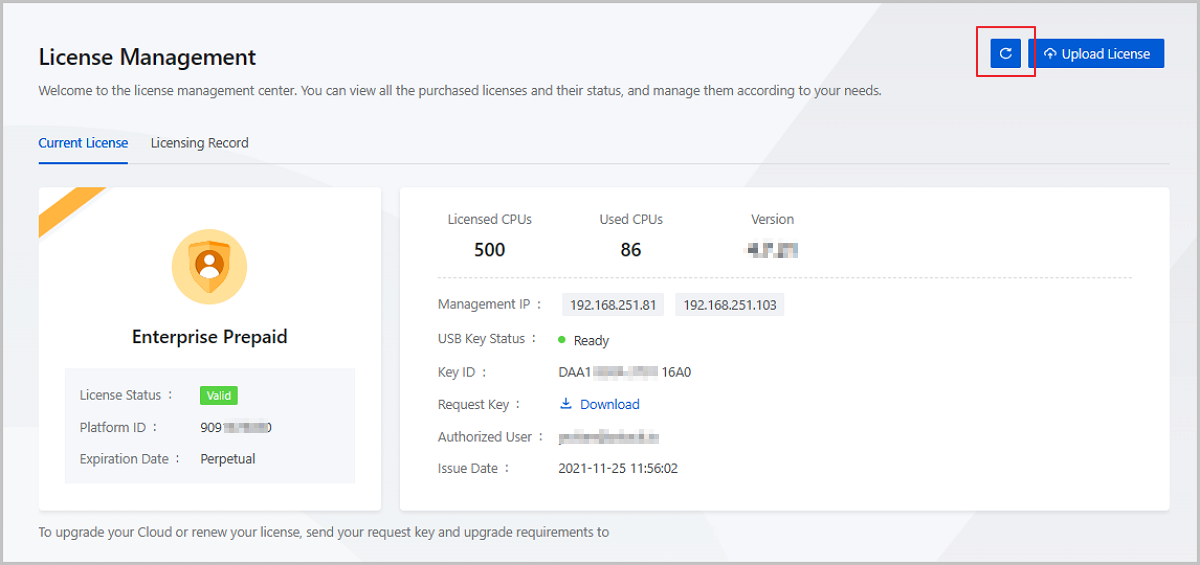Screen dimensions: 1200x565
Task: Click the Perpetual expiration date value
Action: click(227, 459)
